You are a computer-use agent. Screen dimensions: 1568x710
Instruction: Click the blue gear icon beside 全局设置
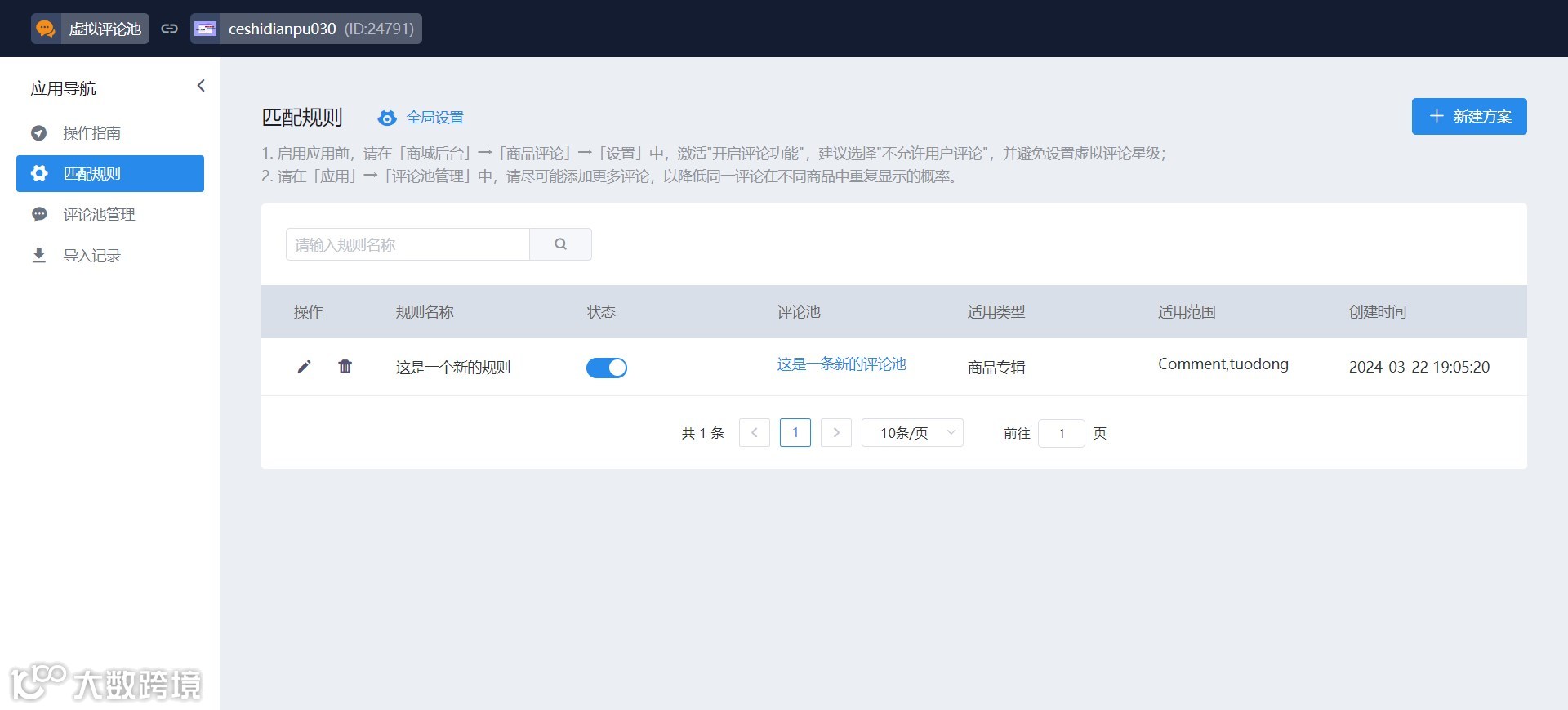(x=387, y=118)
